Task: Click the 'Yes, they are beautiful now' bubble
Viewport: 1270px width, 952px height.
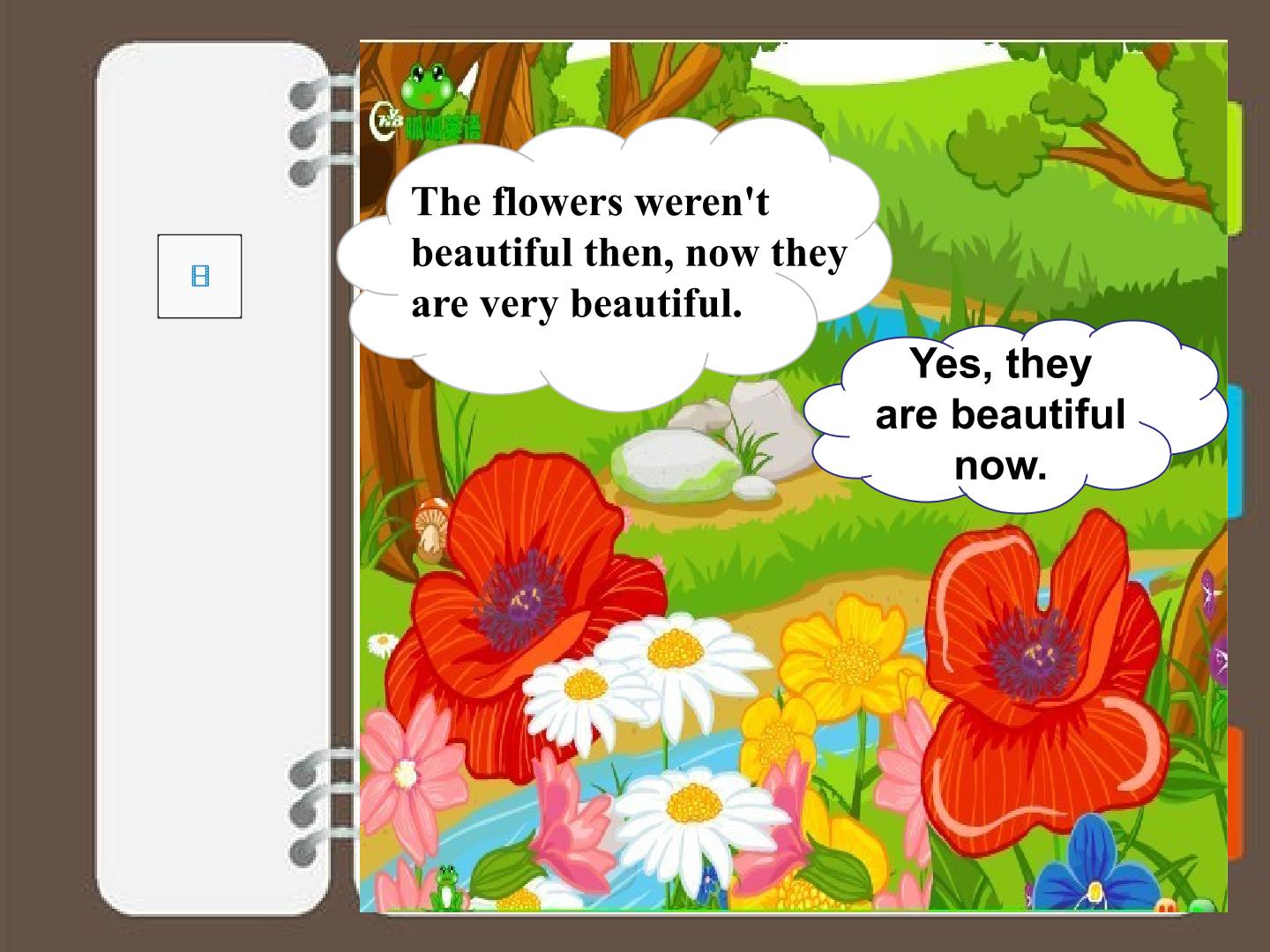Action: [x=1015, y=414]
